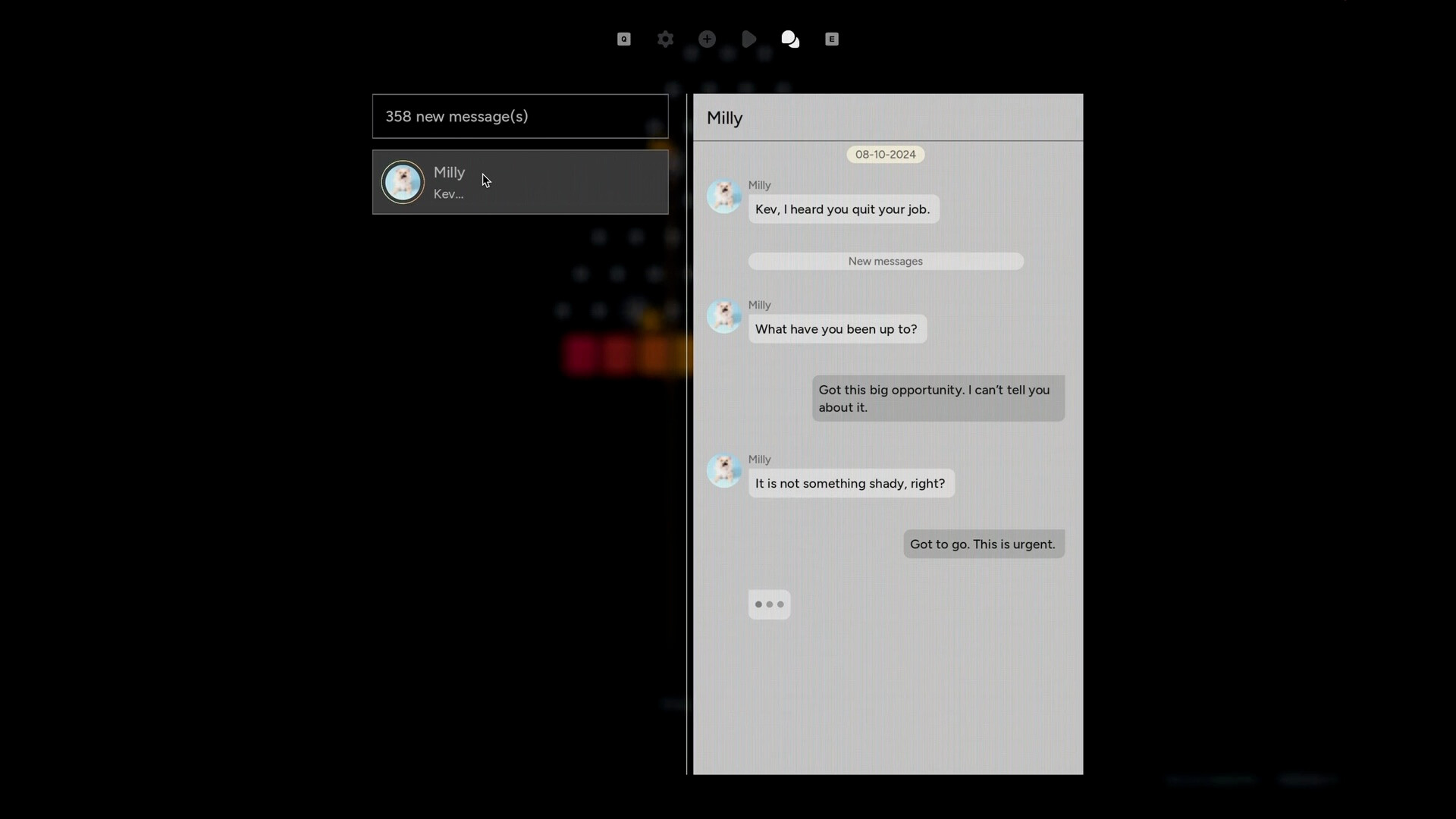Open the settings gear icon
This screenshot has height=819, width=1456.
coord(665,39)
